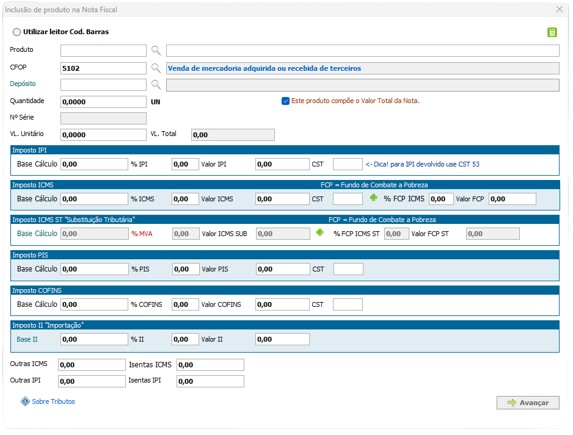
Task: Click green plus icon in Imposto ICMS
Action: click(373, 198)
